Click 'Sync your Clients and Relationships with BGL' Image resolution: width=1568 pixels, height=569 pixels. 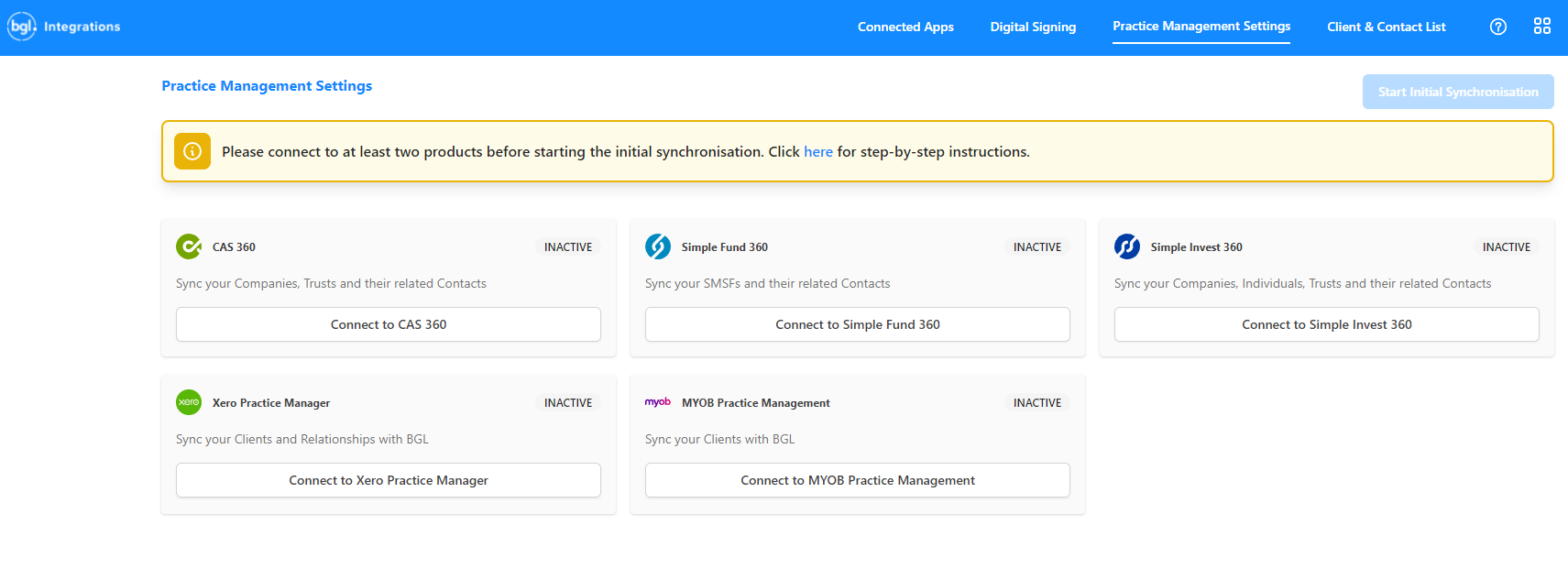point(302,440)
